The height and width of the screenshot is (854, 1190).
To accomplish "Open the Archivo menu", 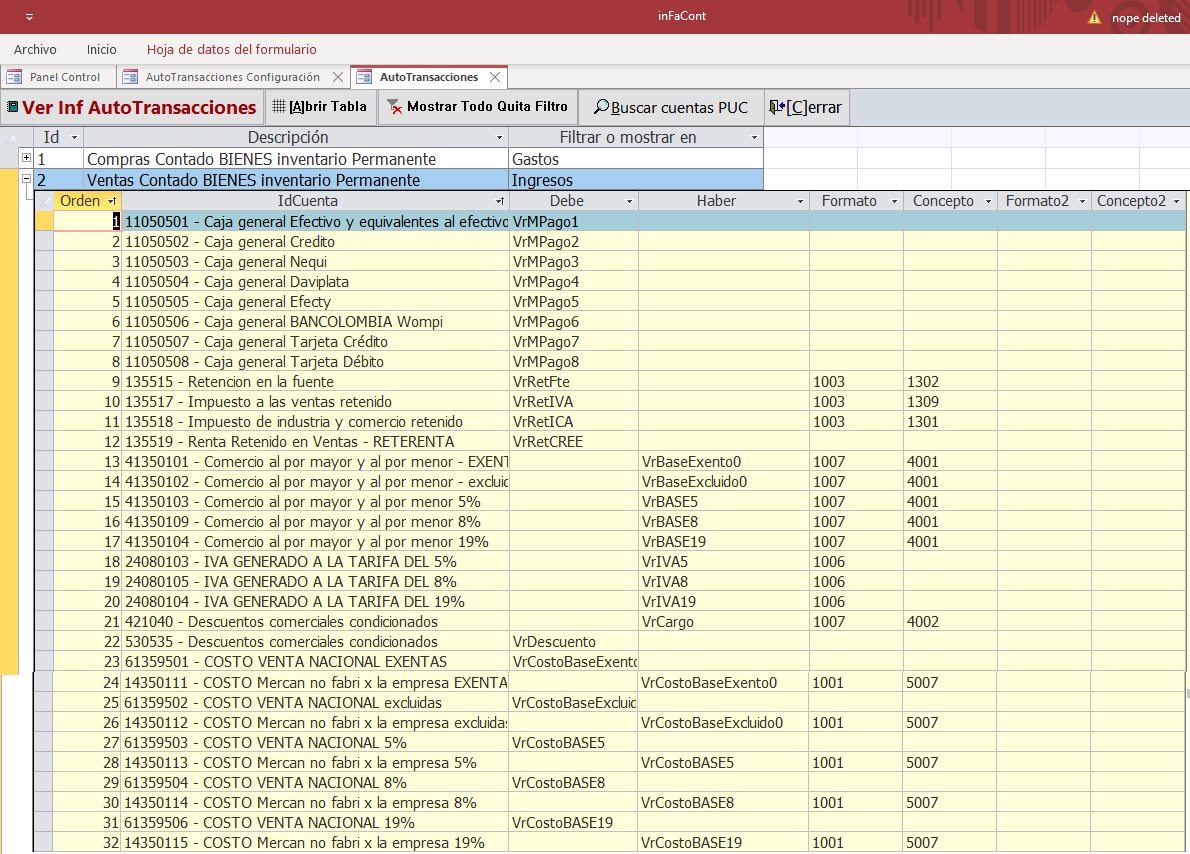I will [x=35, y=49].
